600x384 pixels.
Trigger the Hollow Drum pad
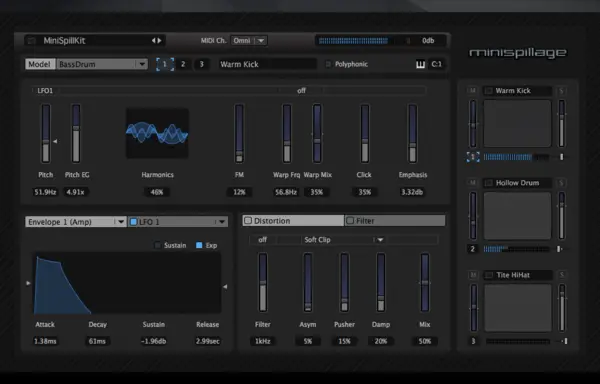pos(517,216)
